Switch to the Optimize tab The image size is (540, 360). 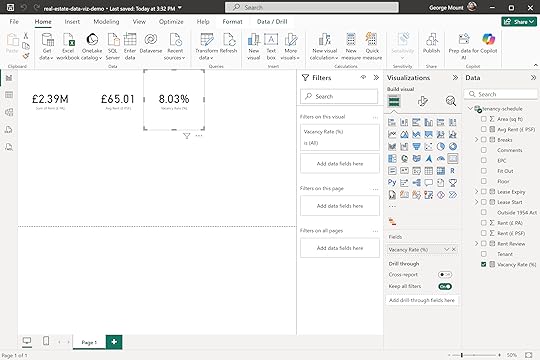click(x=171, y=21)
